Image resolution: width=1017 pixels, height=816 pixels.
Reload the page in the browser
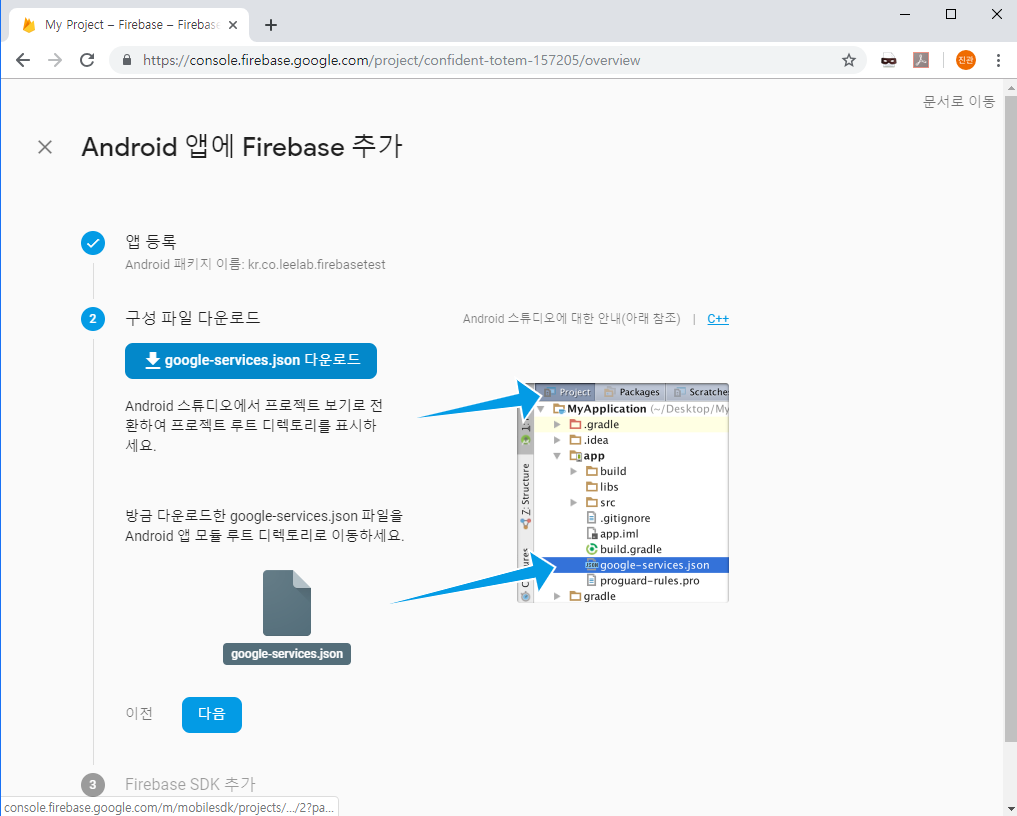click(x=87, y=60)
